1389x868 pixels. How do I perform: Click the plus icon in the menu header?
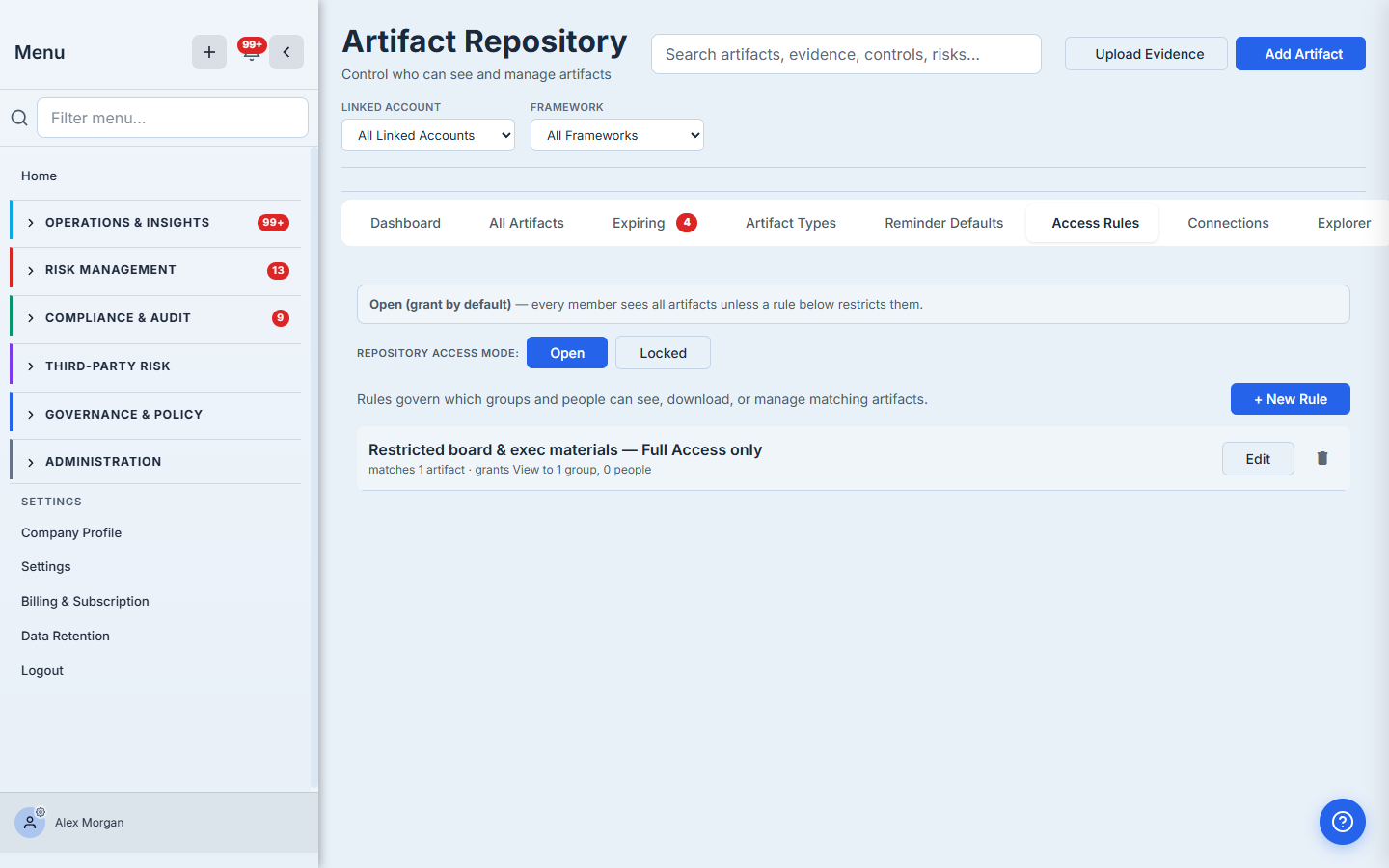pos(209,52)
